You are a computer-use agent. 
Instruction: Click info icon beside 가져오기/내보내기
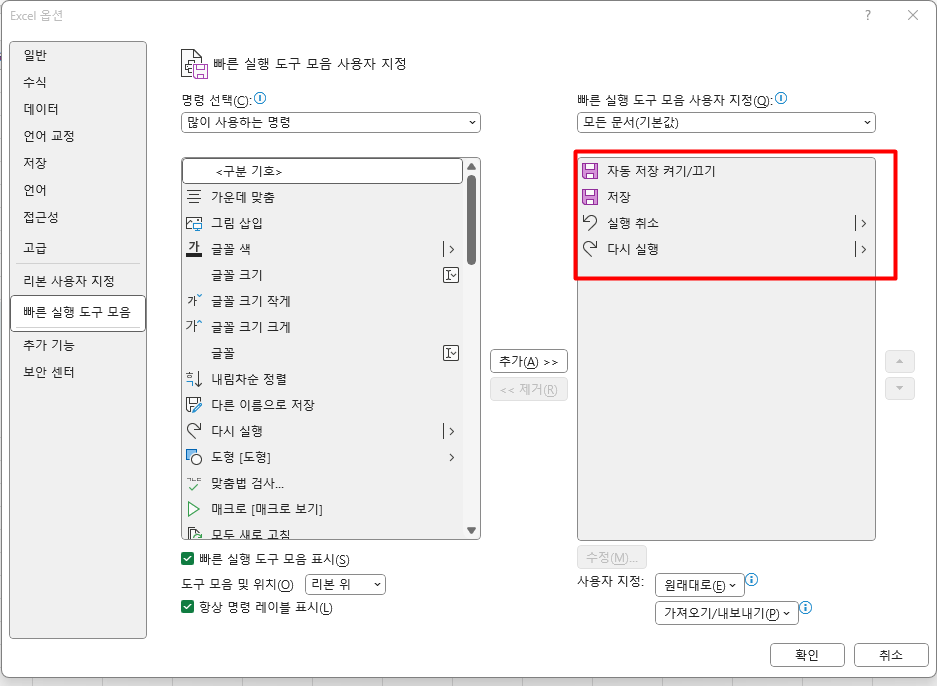[x=806, y=608]
